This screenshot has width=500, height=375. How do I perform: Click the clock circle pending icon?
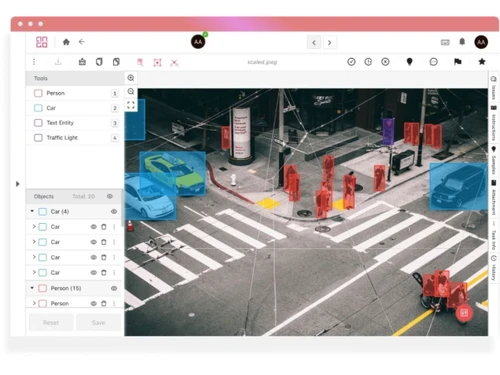pyautogui.click(x=368, y=62)
